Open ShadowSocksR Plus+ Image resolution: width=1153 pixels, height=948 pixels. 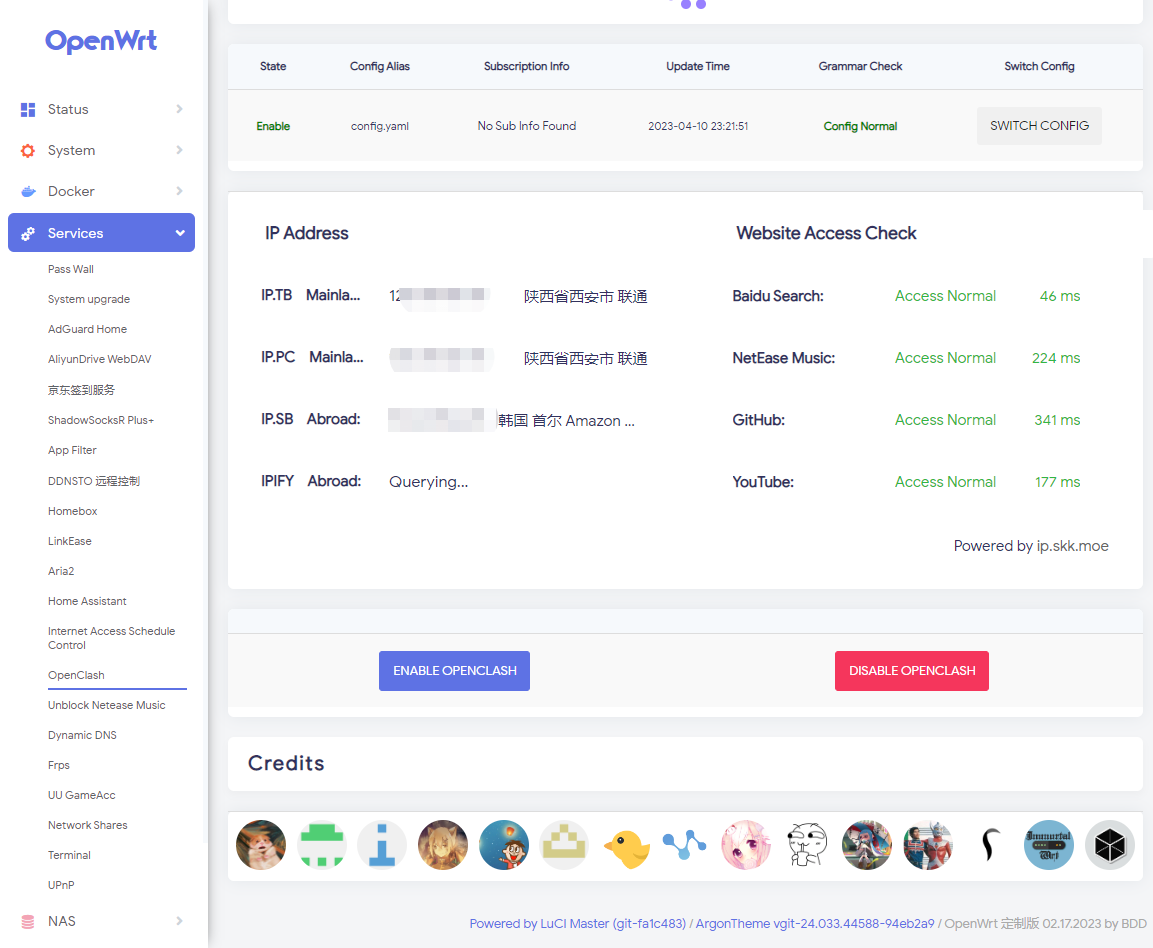point(101,421)
